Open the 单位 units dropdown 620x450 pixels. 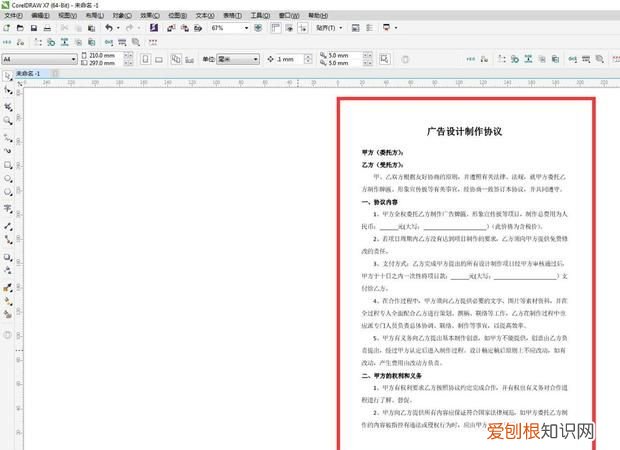[x=238, y=59]
